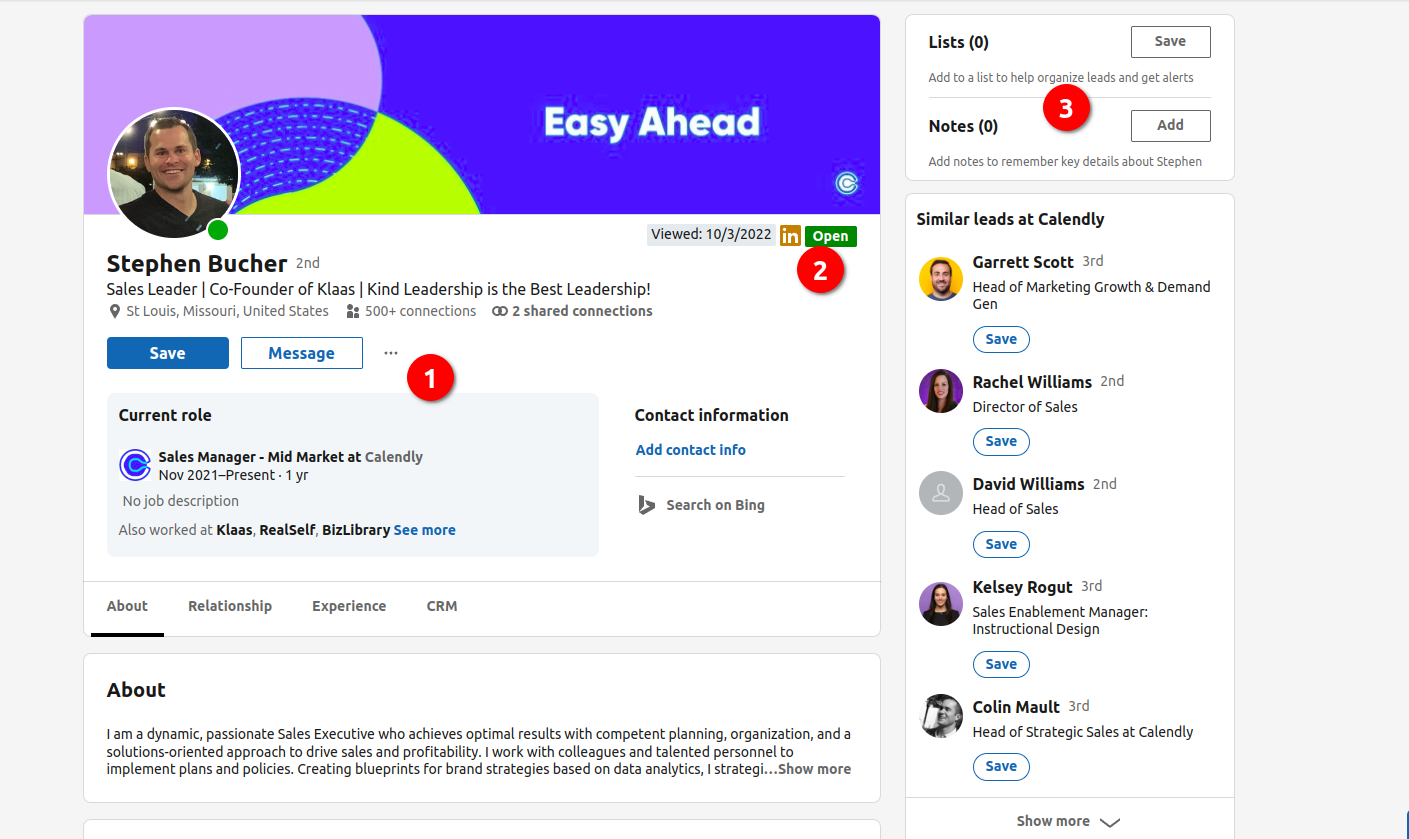Expand About text with Show more
The image size is (1409, 839).
[815, 769]
